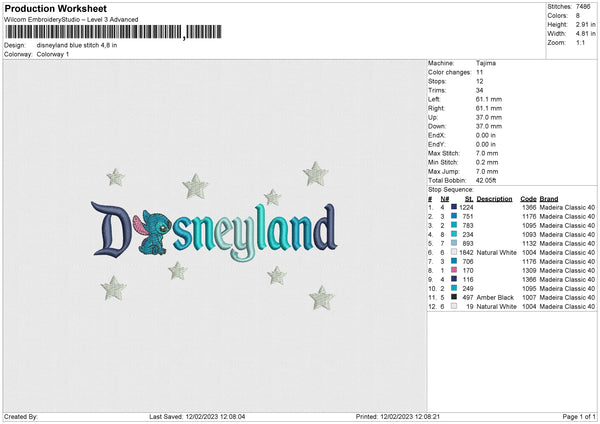Click the teal swatch in the 249-stitch row

pyautogui.click(x=454, y=288)
